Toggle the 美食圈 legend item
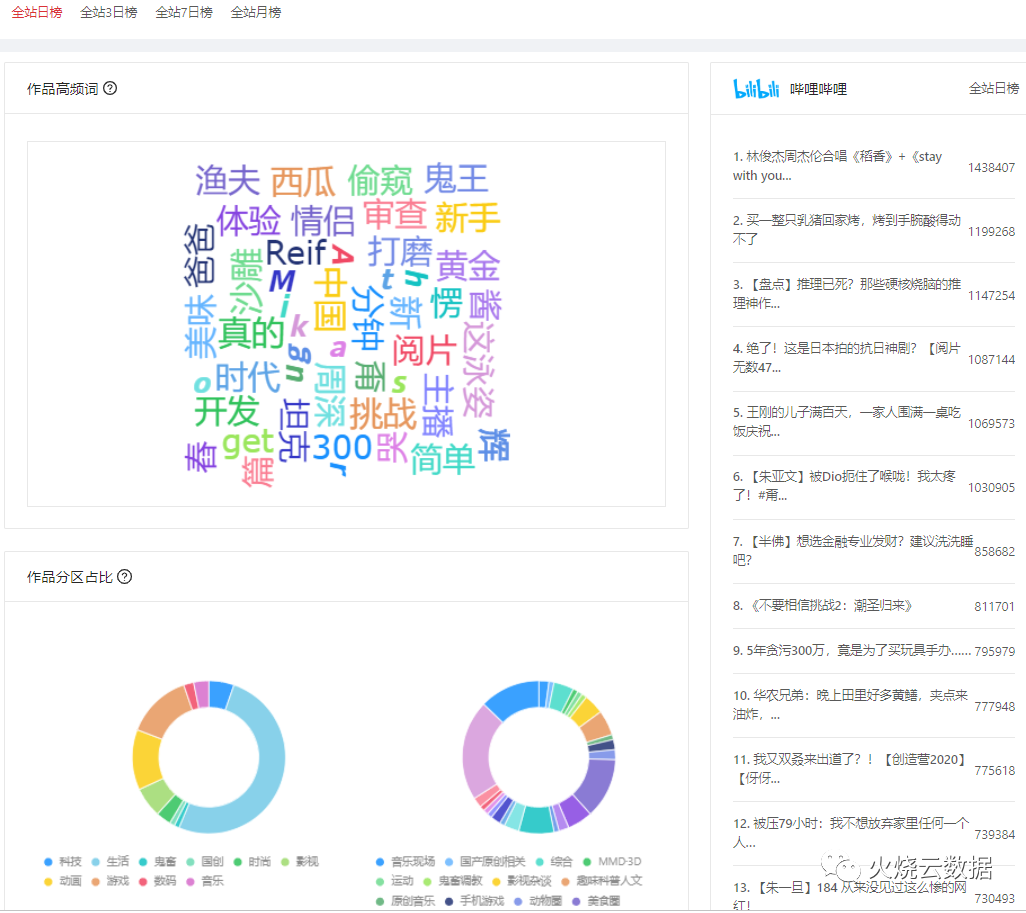The image size is (1026, 913). click(x=596, y=901)
